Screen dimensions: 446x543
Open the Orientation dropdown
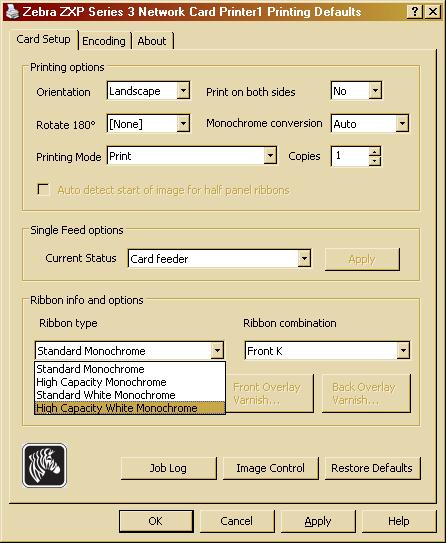(x=183, y=91)
